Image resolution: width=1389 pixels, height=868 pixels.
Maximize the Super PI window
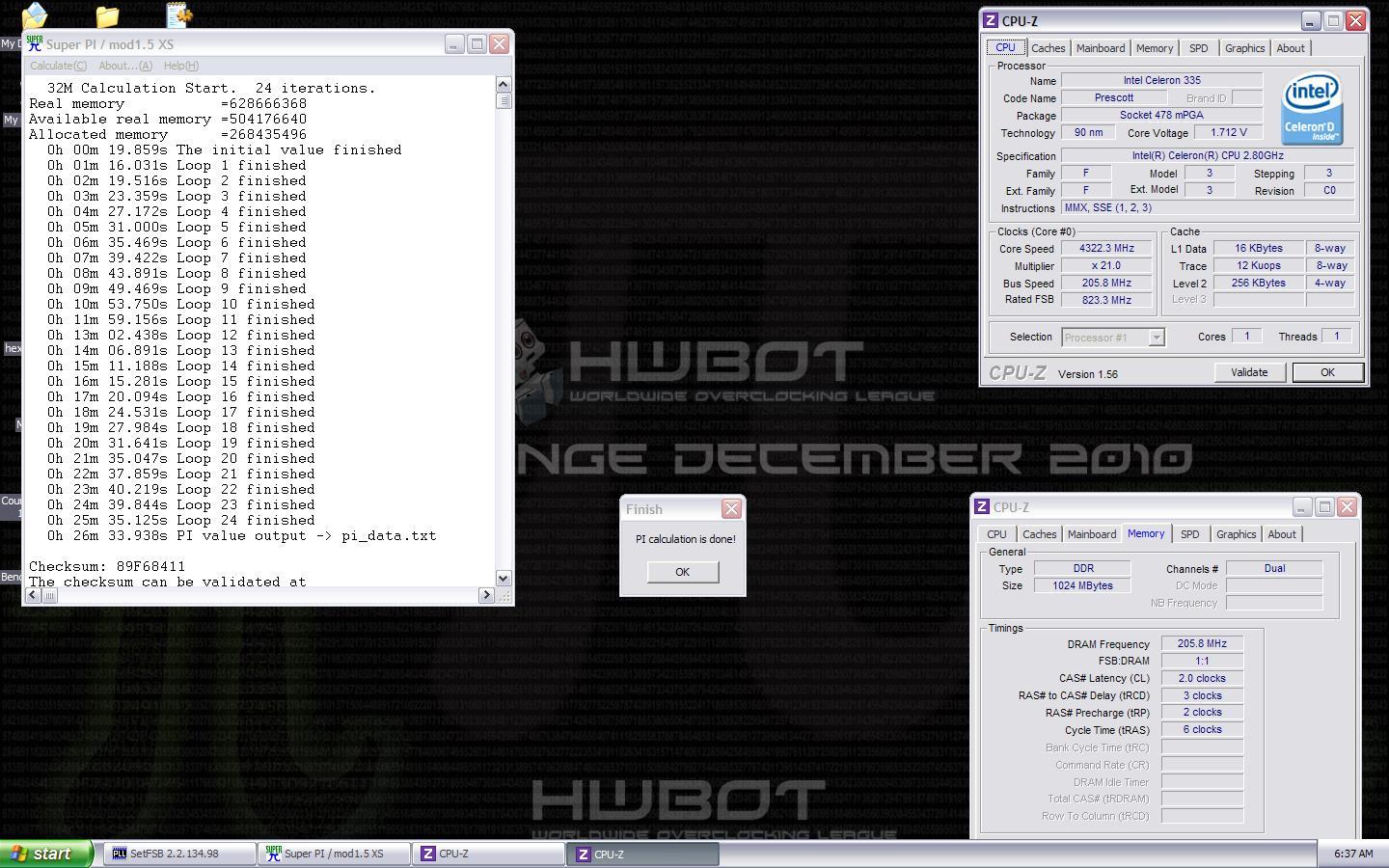[x=477, y=43]
